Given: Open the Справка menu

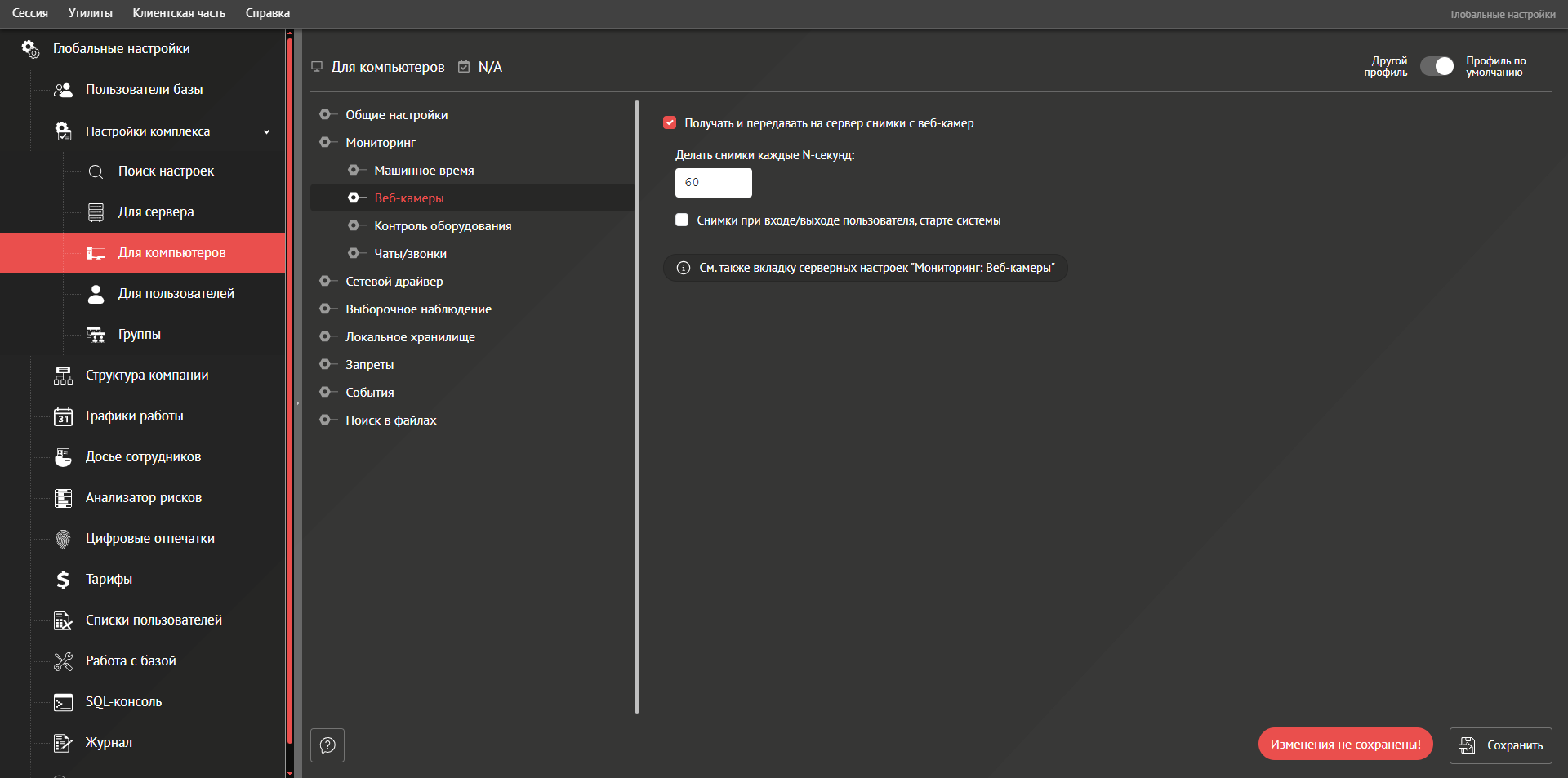Looking at the screenshot, I should (x=267, y=13).
